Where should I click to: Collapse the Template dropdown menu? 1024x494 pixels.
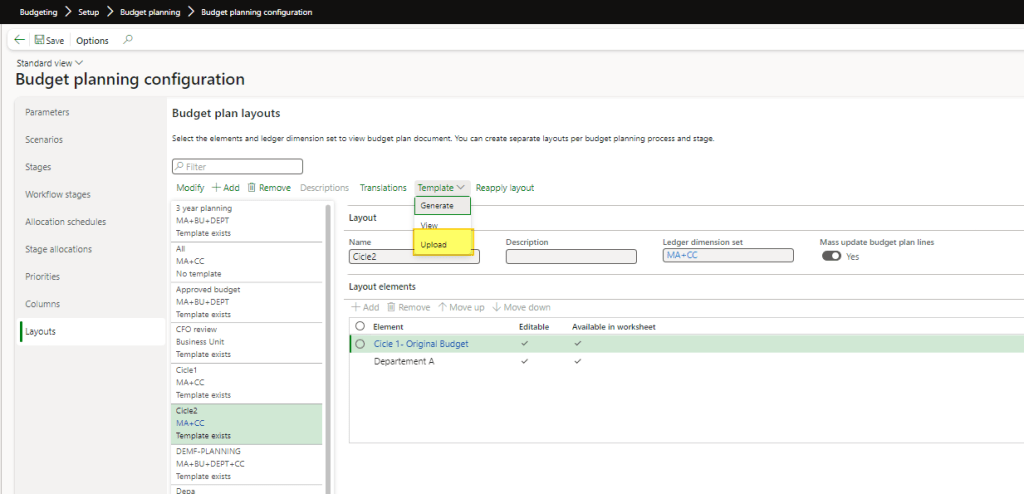tap(441, 188)
